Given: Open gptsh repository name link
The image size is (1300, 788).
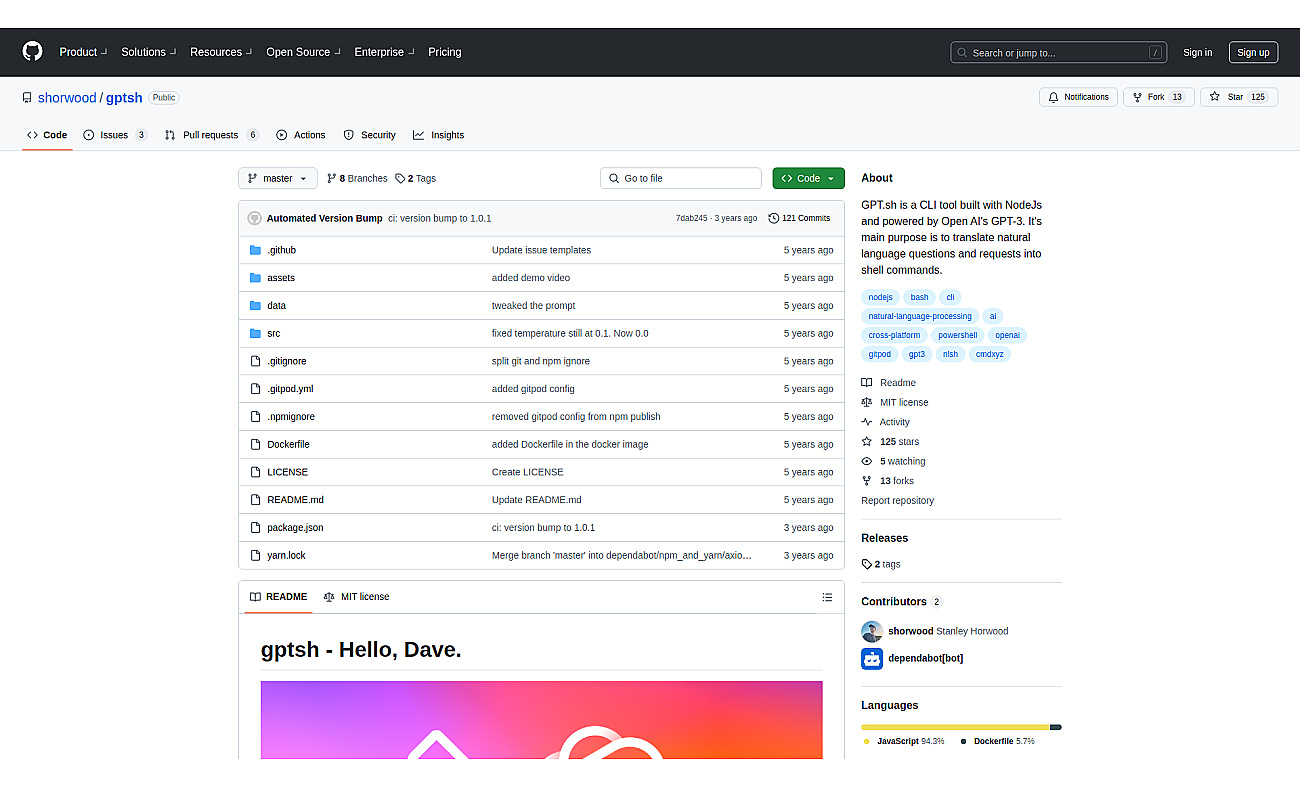Looking at the screenshot, I should coord(124,98).
